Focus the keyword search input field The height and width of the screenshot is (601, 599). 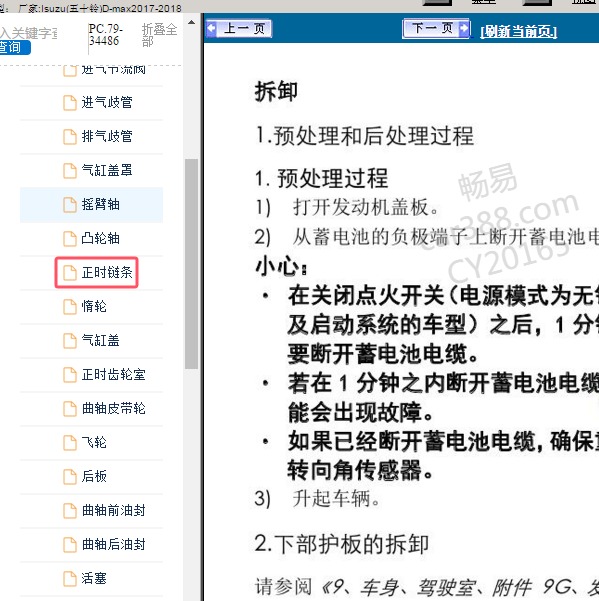point(29,33)
